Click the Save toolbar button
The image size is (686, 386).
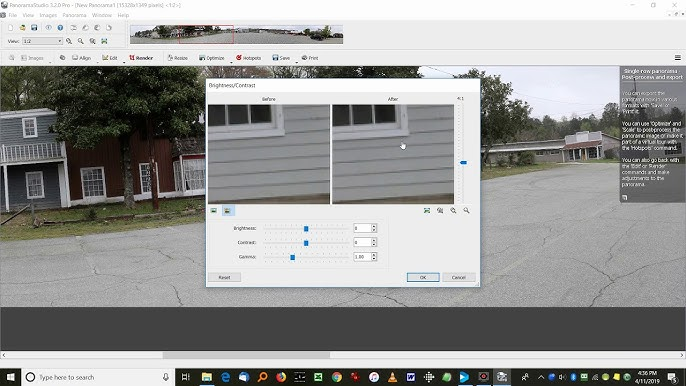(x=281, y=58)
